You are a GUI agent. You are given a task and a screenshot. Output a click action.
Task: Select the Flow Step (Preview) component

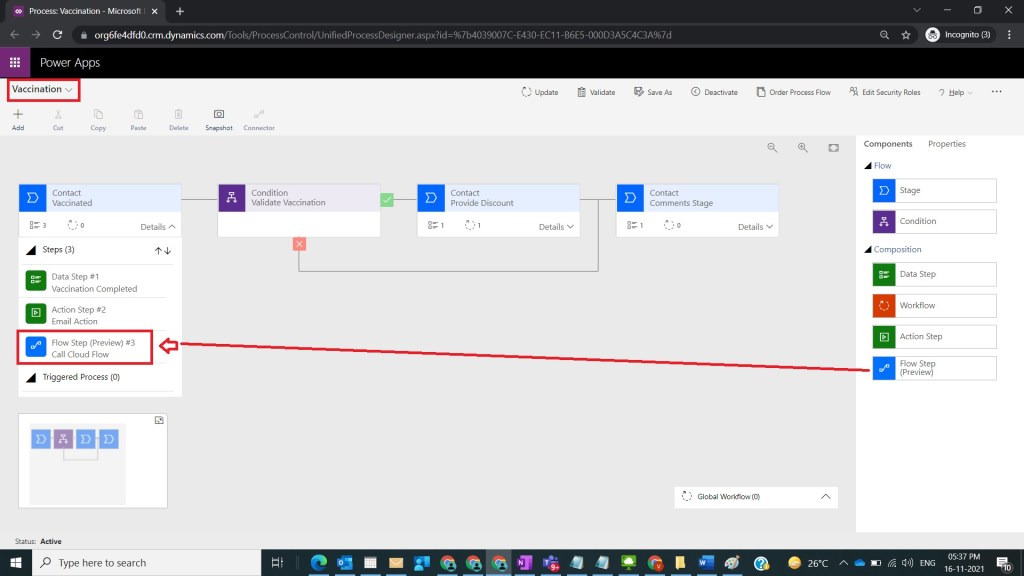[x=934, y=368]
